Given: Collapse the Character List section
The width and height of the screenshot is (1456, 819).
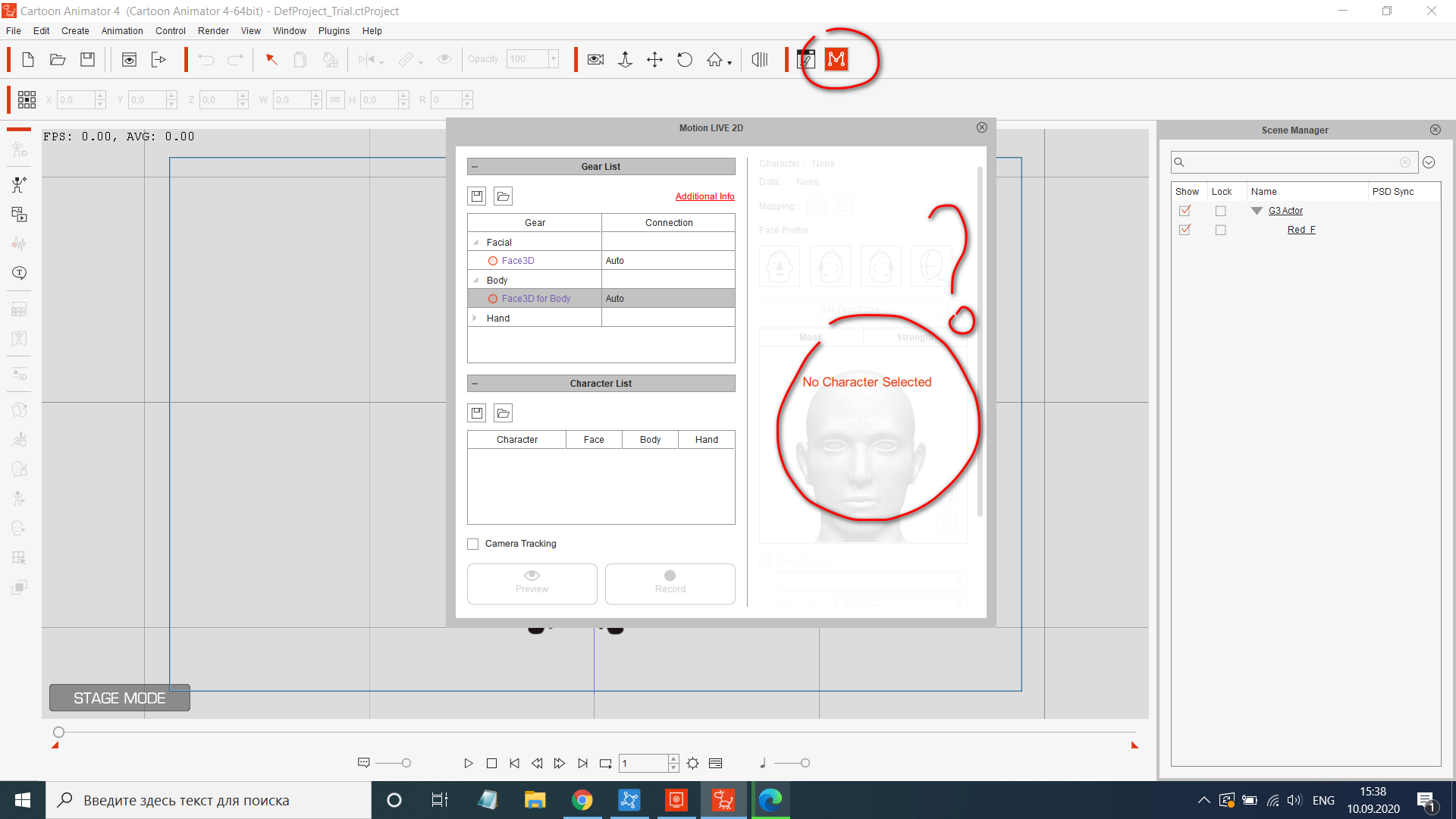Looking at the screenshot, I should [475, 384].
